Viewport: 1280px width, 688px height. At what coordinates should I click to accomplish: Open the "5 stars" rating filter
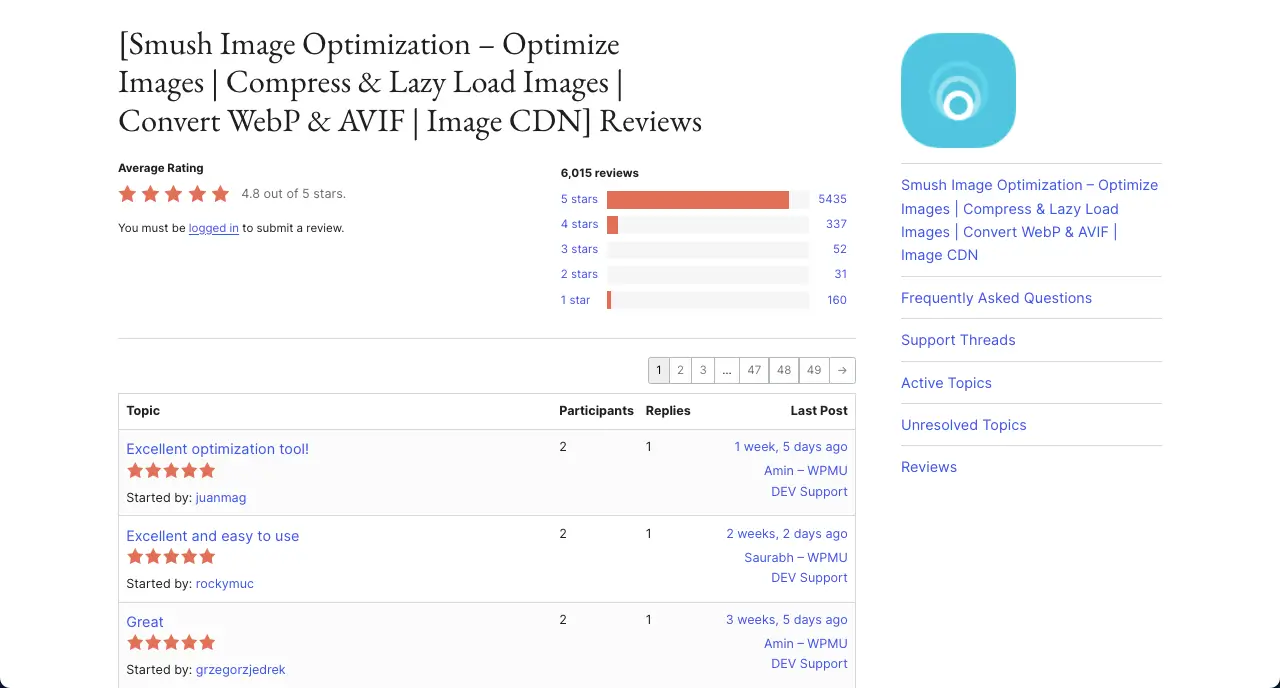click(x=578, y=199)
